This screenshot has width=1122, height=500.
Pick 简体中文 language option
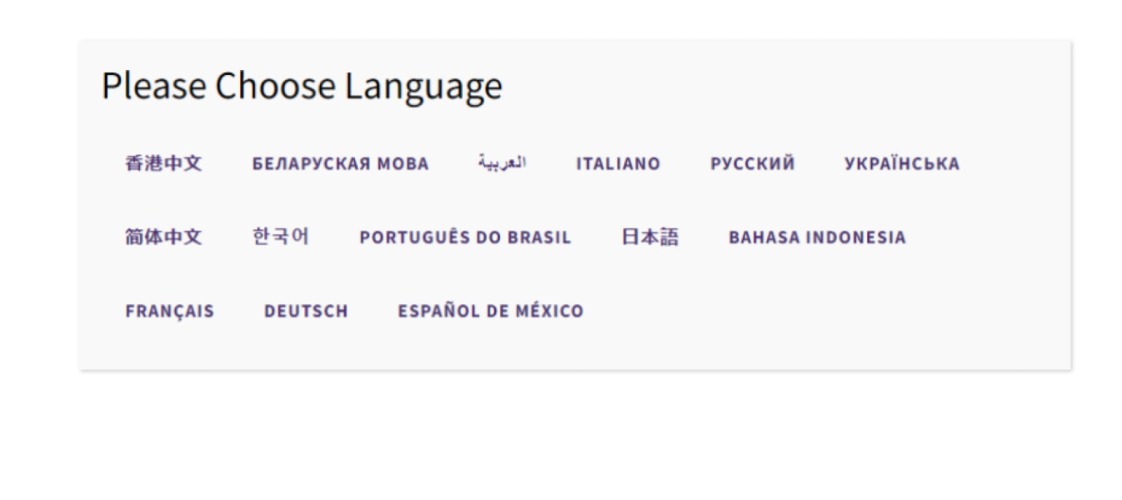[163, 238]
